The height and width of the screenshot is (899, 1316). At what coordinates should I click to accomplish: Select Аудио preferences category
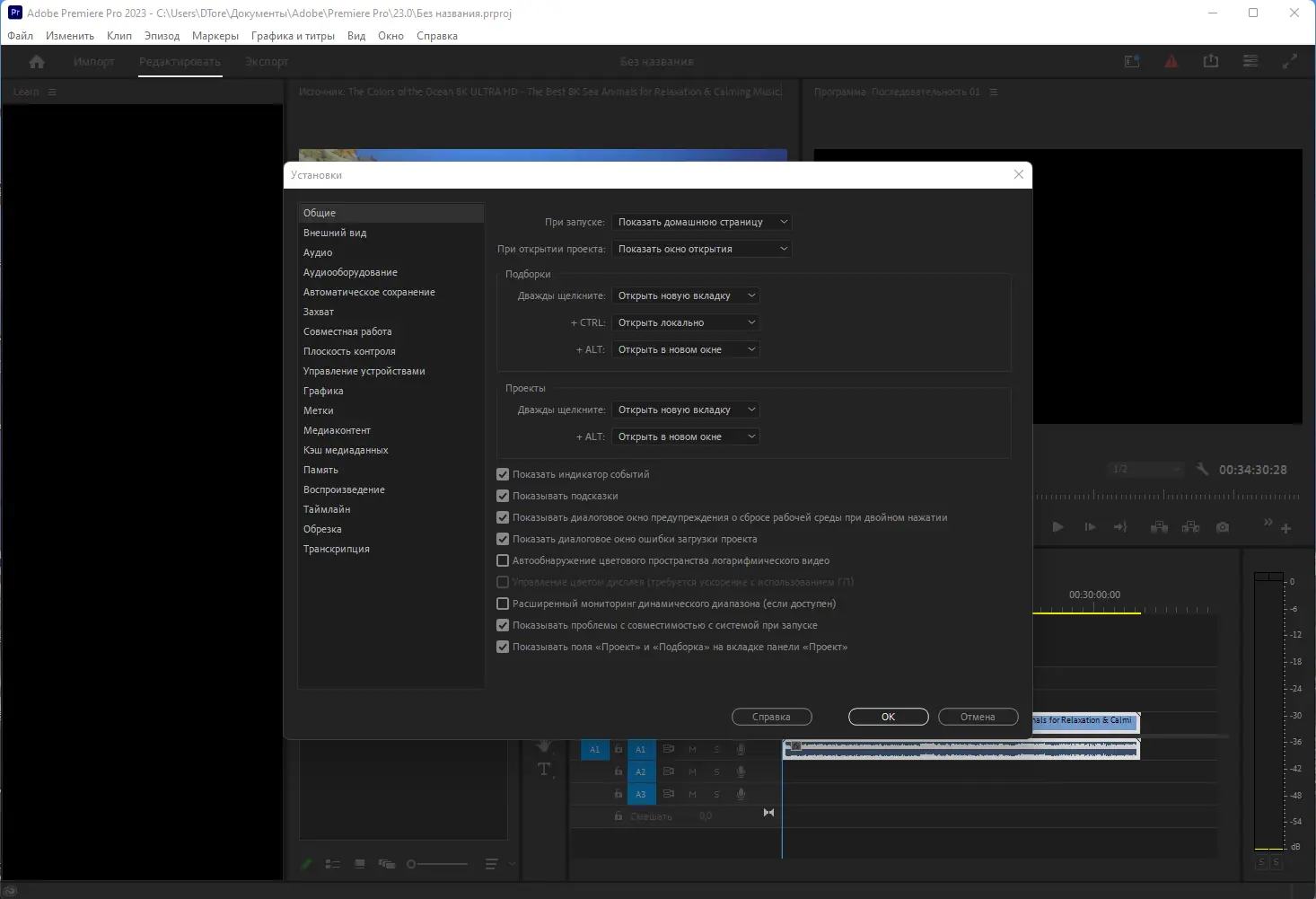click(391, 252)
